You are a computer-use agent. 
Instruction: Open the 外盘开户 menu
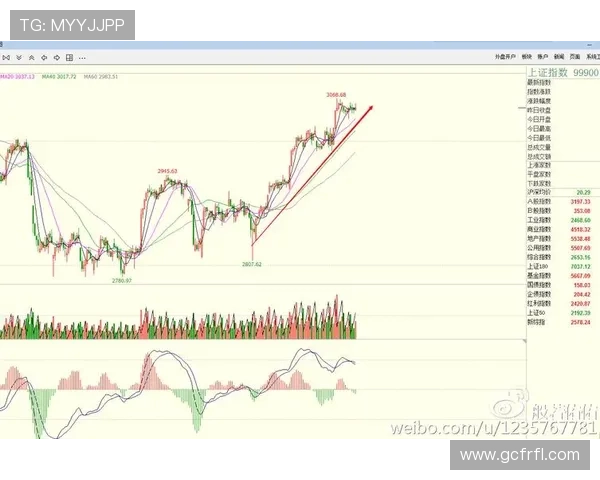pos(506,58)
